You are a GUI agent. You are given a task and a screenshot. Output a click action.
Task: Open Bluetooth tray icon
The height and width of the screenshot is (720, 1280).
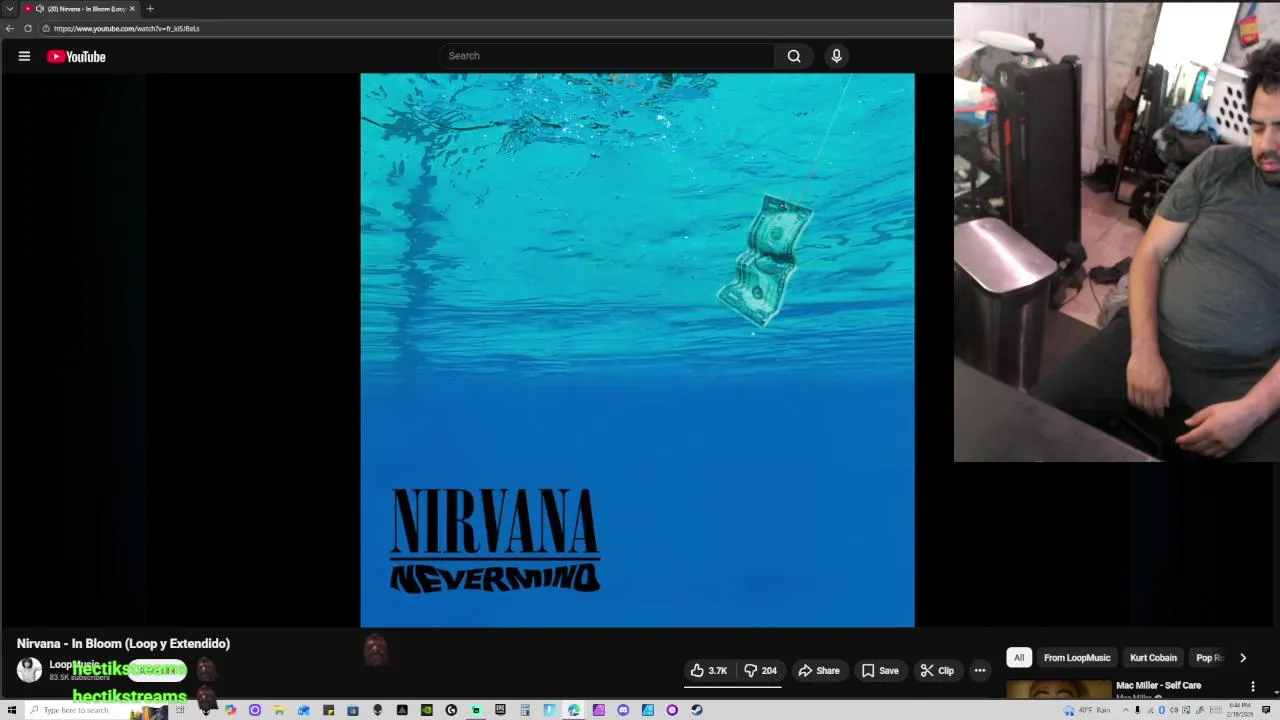tap(1162, 710)
